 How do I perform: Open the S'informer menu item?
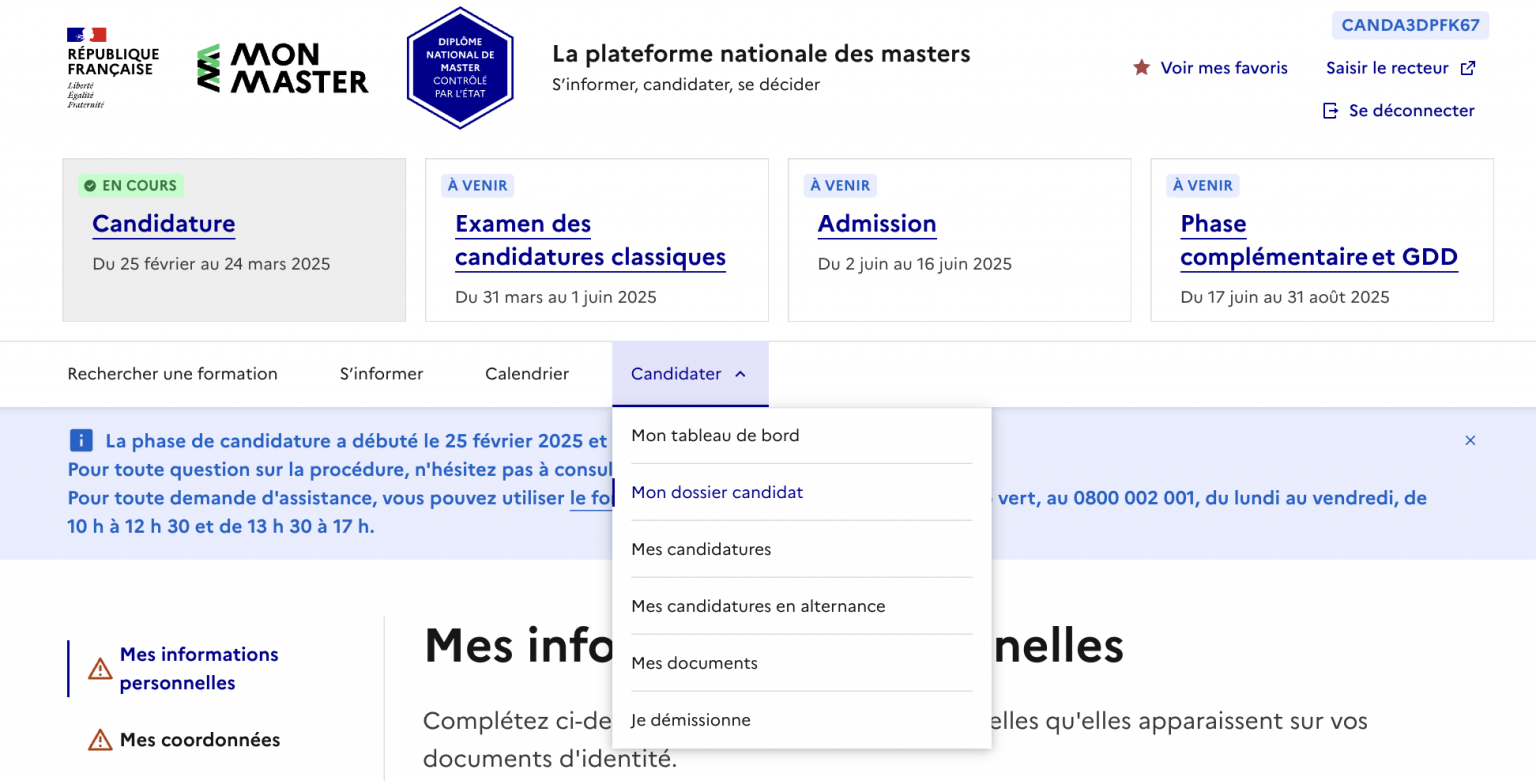pos(381,374)
